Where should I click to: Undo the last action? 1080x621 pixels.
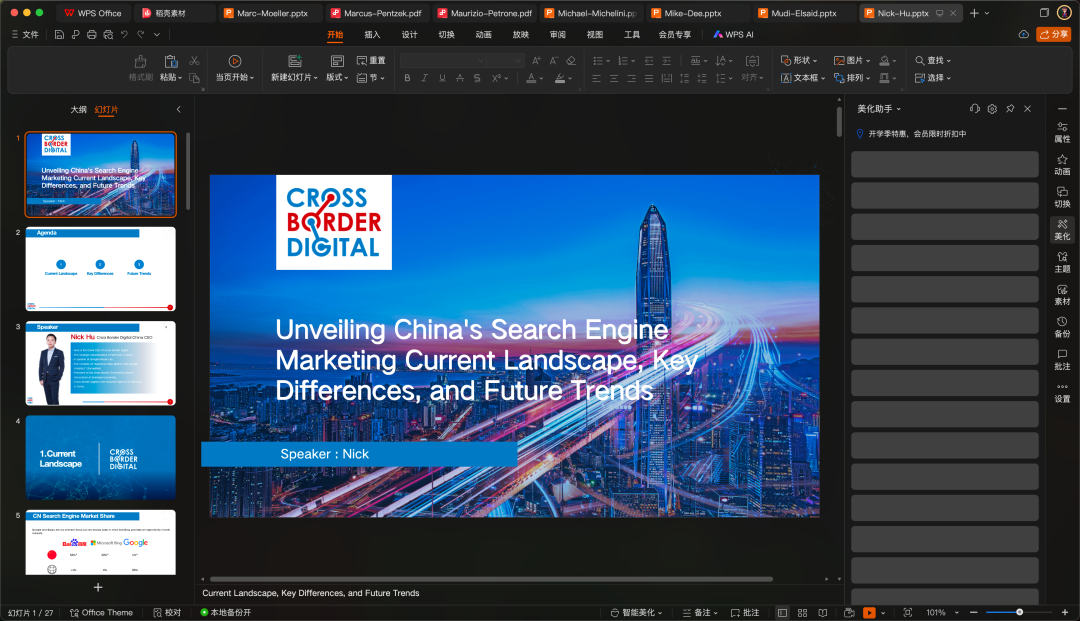pyautogui.click(x=124, y=34)
